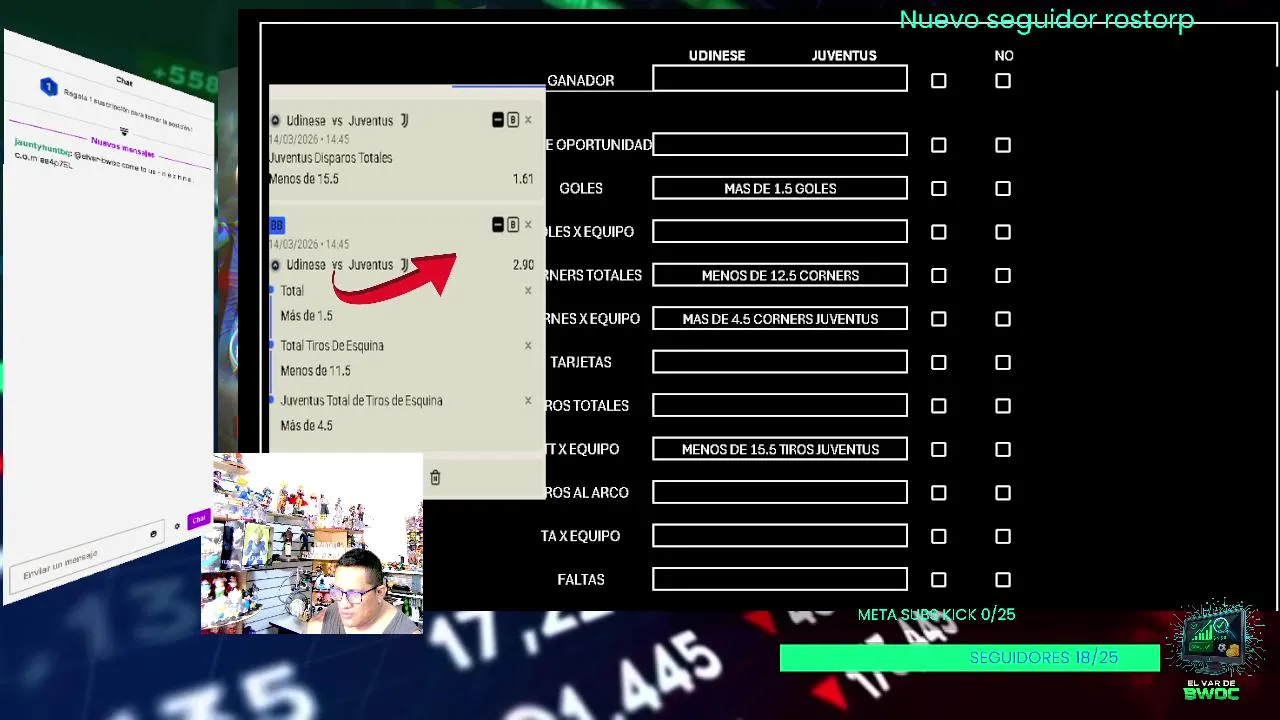
Task: Tick the NO checkbox in TARJETAS row
Action: click(x=1003, y=363)
